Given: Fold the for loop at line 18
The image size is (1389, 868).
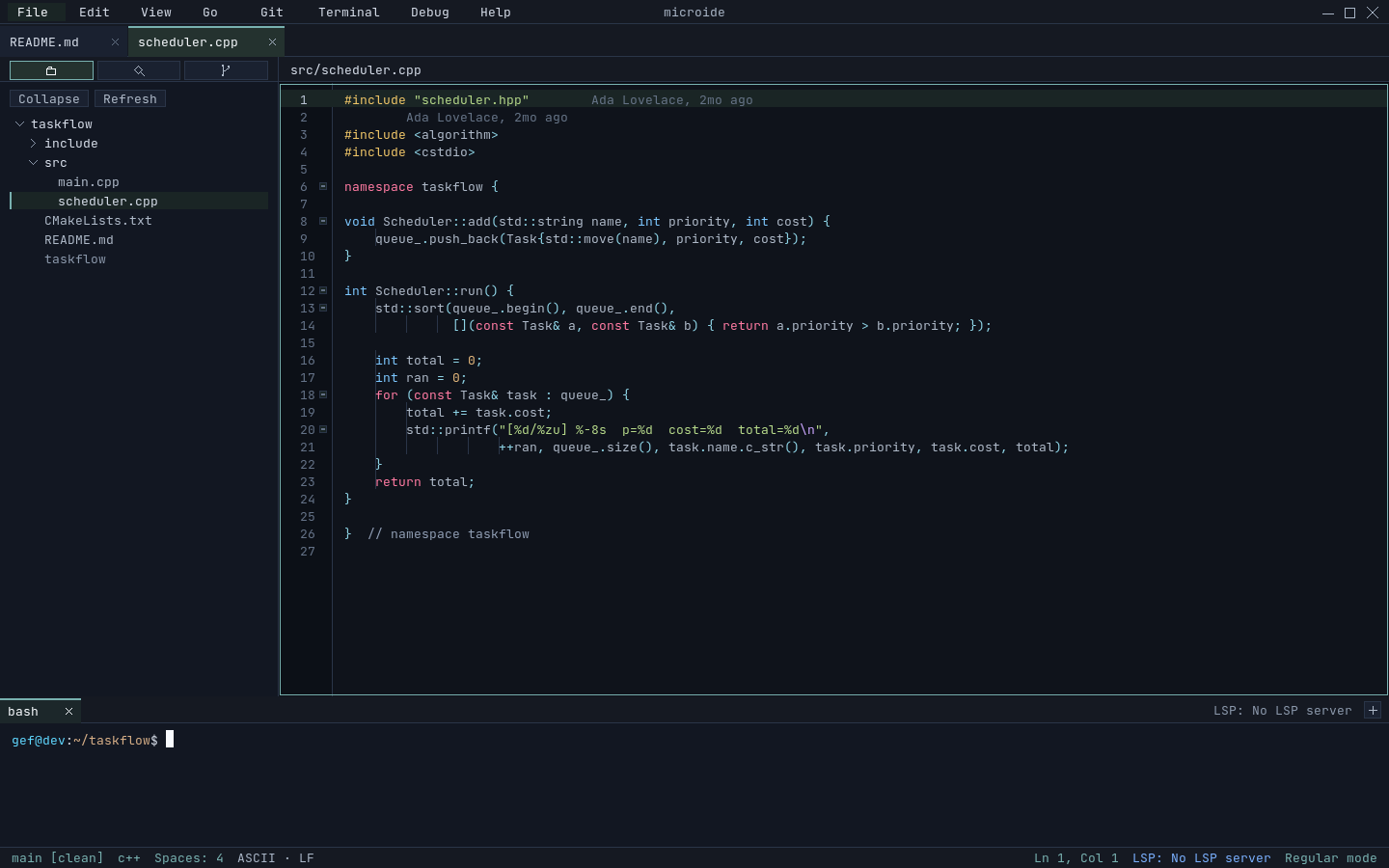Looking at the screenshot, I should coord(323,394).
